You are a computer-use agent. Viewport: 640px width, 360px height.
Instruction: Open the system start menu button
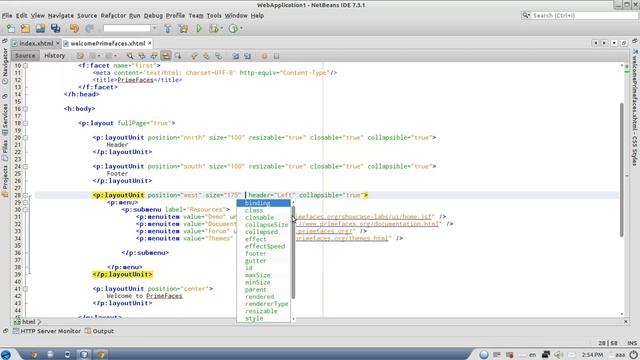click(x=6, y=354)
